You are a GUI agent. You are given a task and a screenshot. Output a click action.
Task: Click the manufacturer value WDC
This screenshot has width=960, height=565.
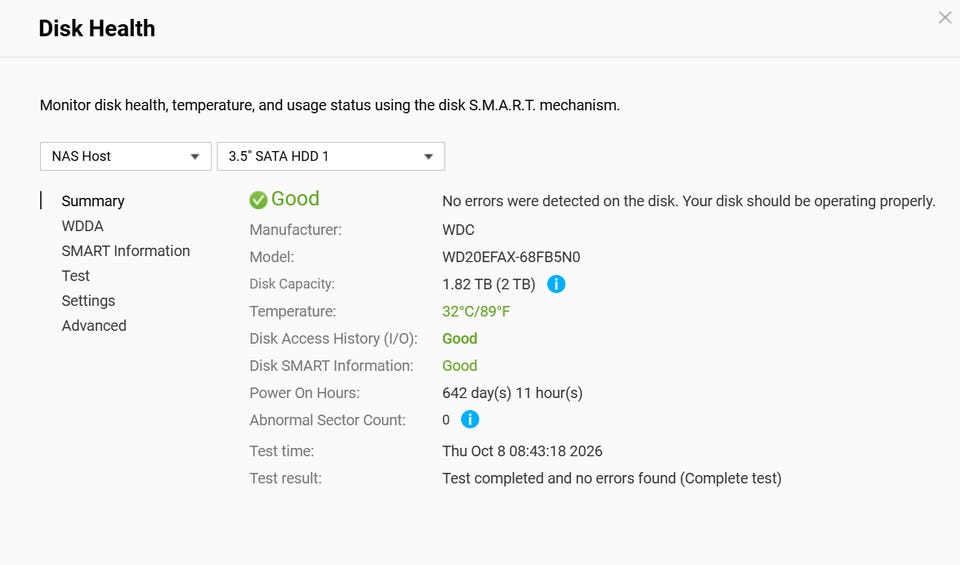(x=458, y=230)
